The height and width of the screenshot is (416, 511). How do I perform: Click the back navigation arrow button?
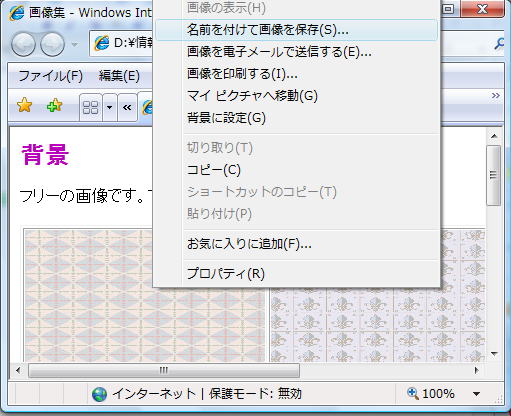pos(23,44)
